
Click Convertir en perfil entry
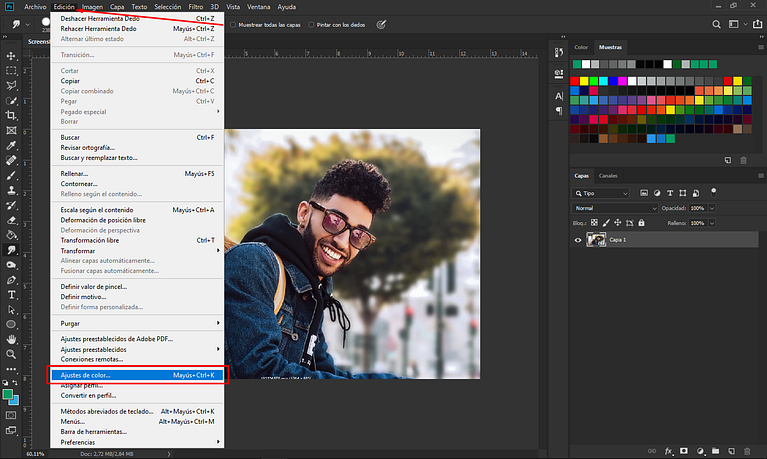click(137, 395)
